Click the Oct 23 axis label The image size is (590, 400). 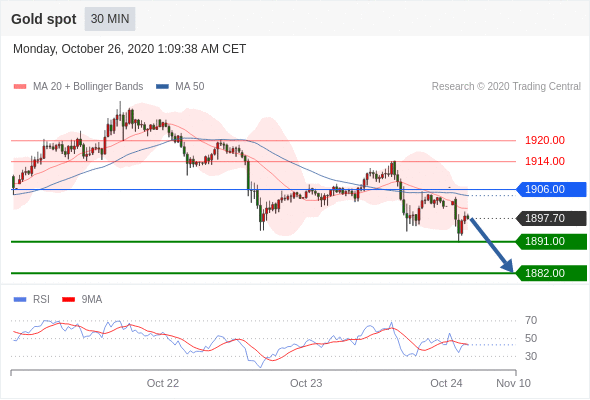tap(306, 383)
